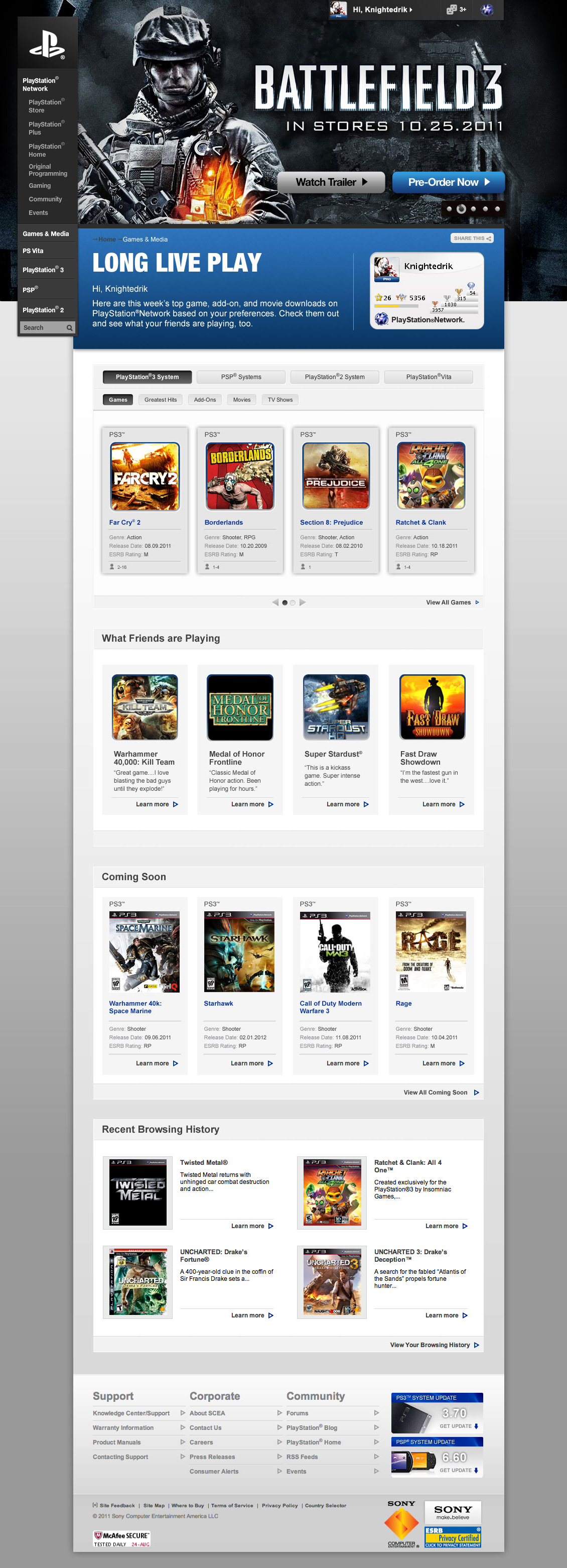This screenshot has width=567, height=1568.
Task: Click the Watch Trailer button
Action: [x=331, y=182]
